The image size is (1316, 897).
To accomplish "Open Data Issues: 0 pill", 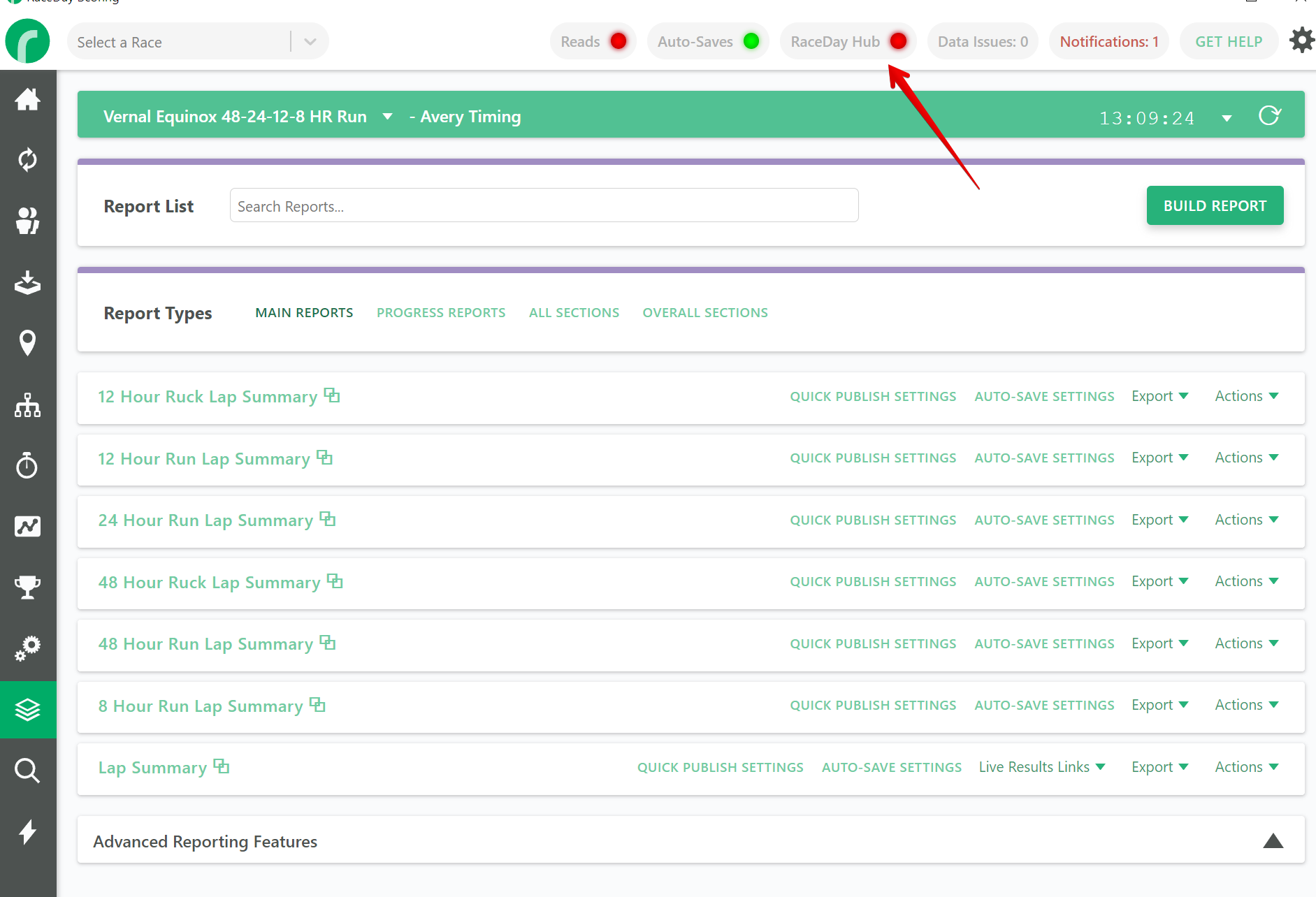I will [x=983, y=41].
